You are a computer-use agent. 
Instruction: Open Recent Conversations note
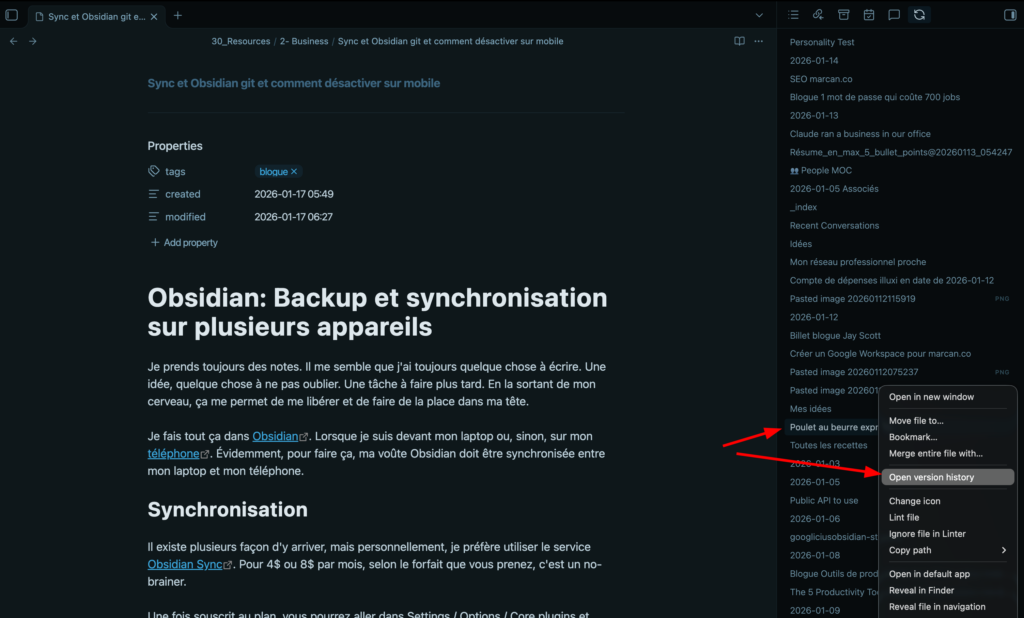click(834, 225)
